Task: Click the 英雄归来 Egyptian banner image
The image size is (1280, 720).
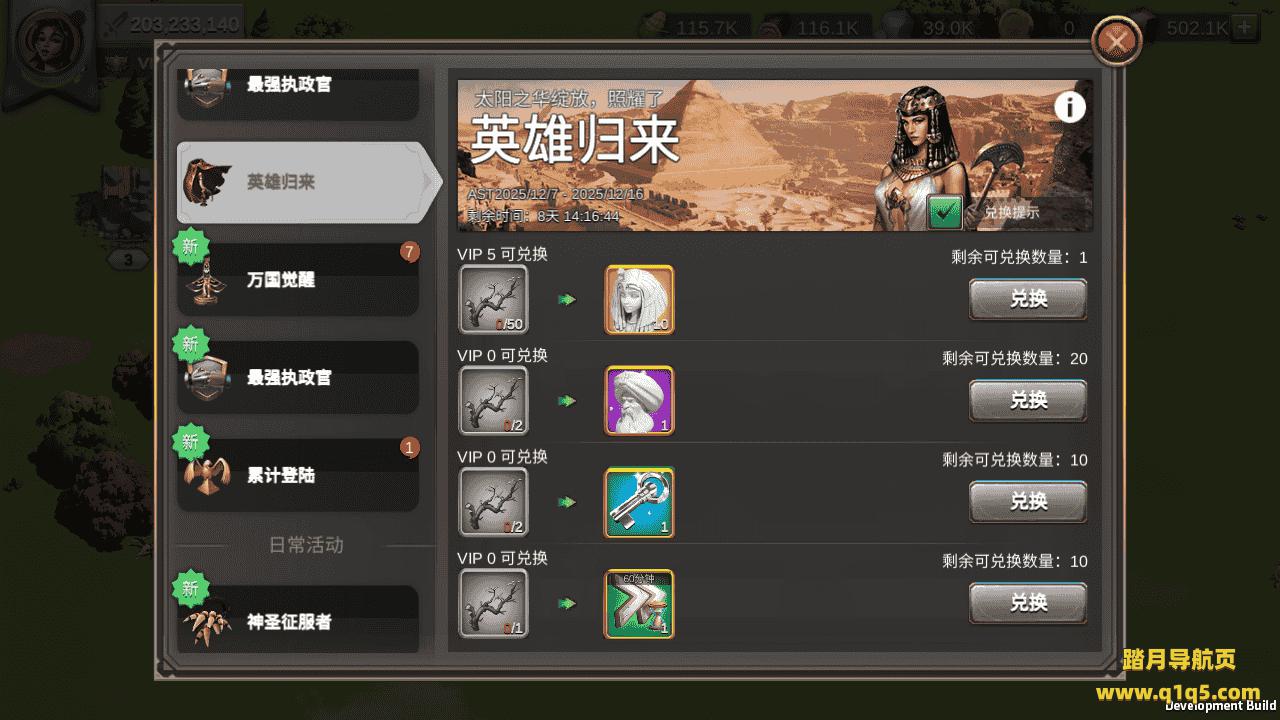Action: (x=775, y=155)
